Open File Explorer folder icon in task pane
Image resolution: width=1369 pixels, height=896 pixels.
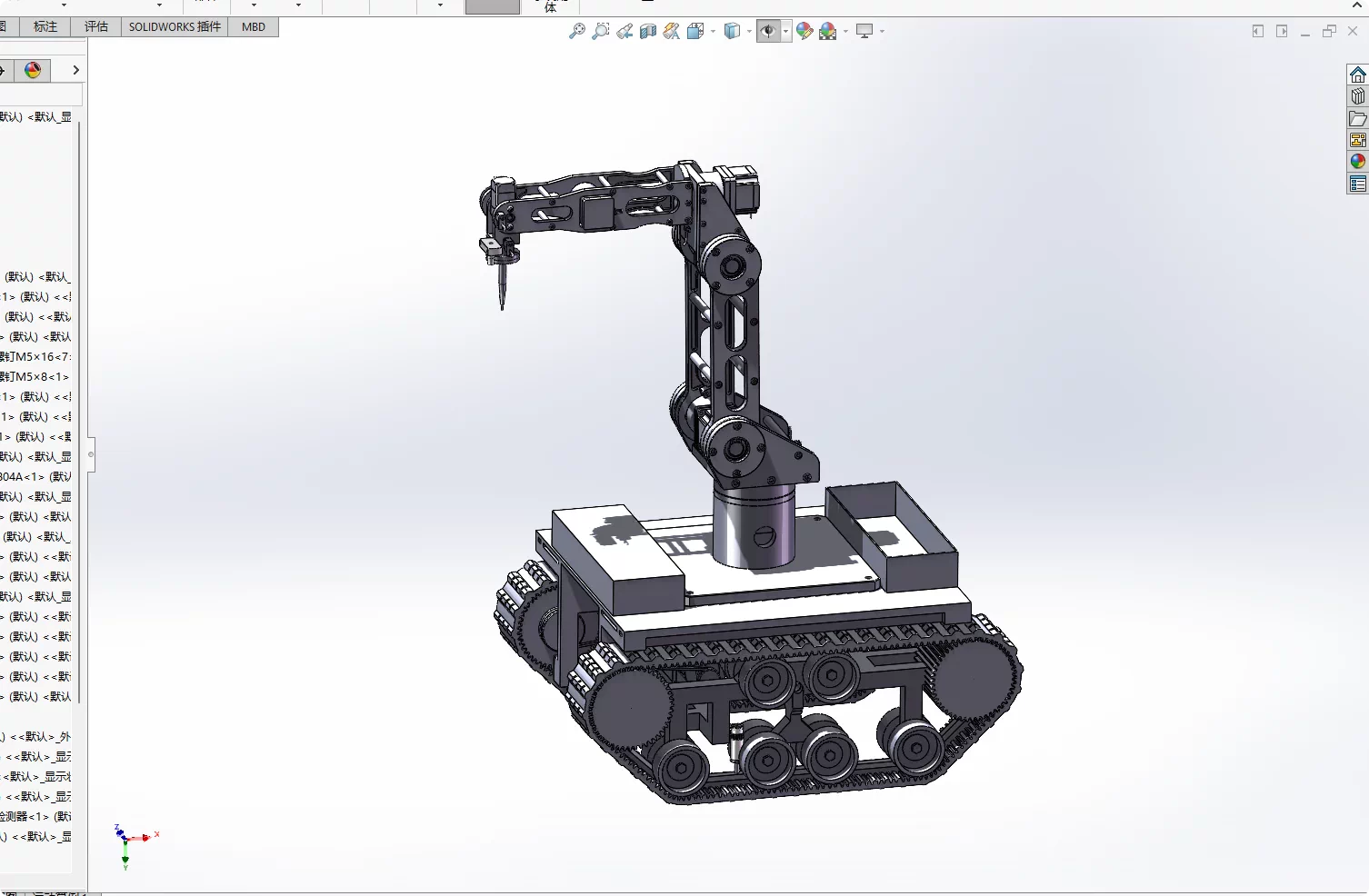(1358, 118)
